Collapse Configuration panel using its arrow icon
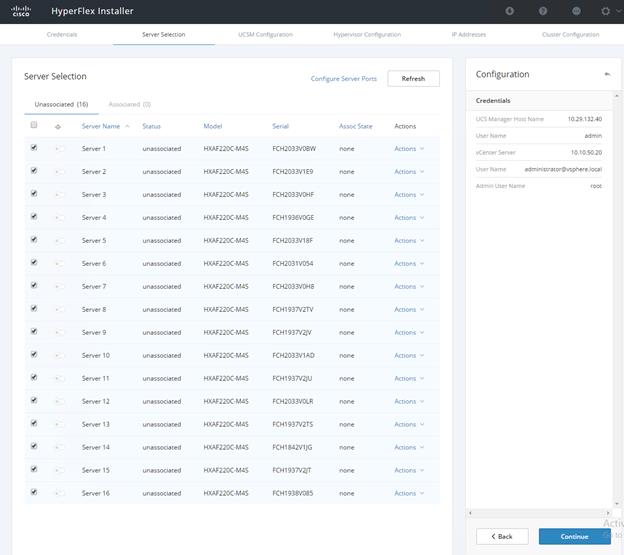This screenshot has width=624, height=555. coord(607,74)
